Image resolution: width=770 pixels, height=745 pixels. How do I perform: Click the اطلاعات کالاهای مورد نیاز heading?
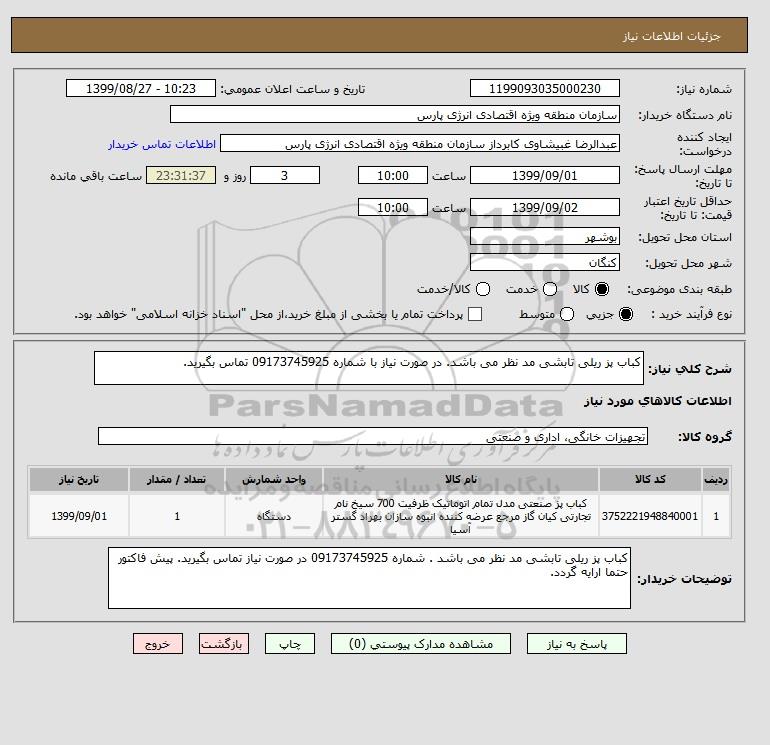[x=658, y=401]
